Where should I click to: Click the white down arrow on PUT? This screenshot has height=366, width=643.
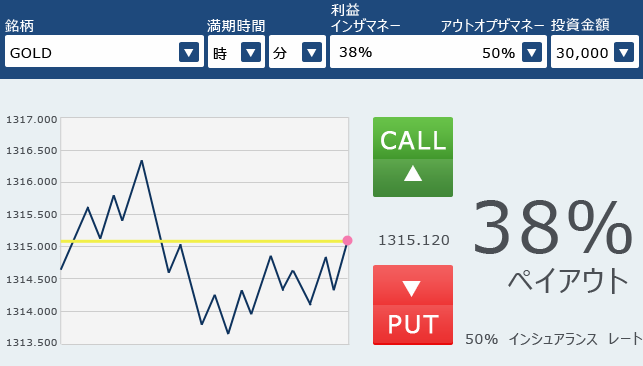pos(411,289)
